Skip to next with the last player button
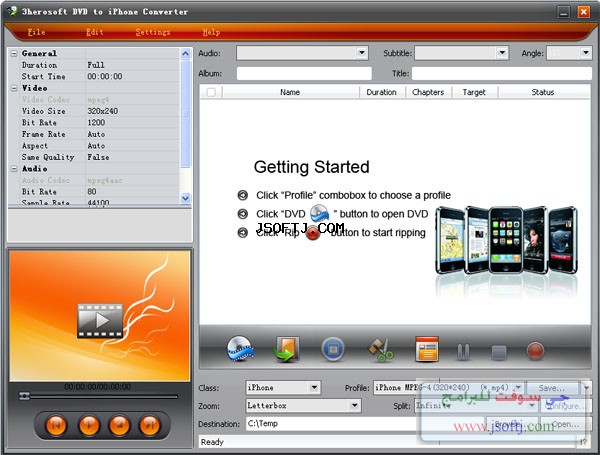 [x=150, y=425]
